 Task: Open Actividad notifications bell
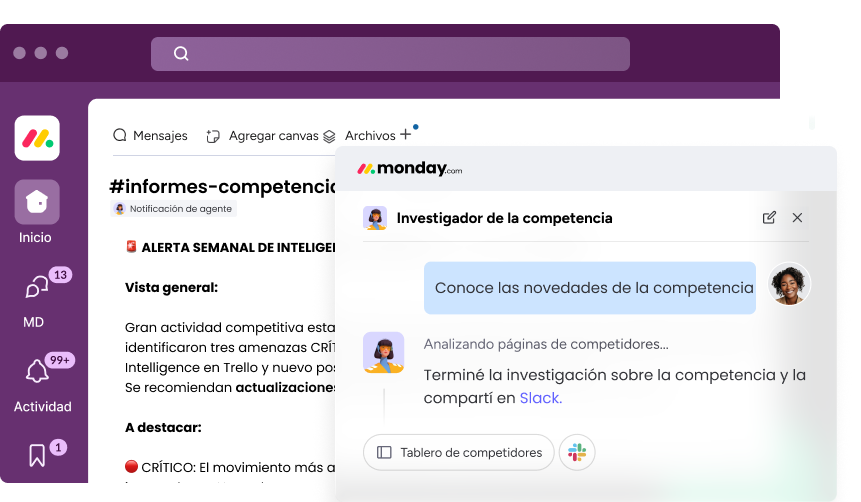tap(37, 371)
